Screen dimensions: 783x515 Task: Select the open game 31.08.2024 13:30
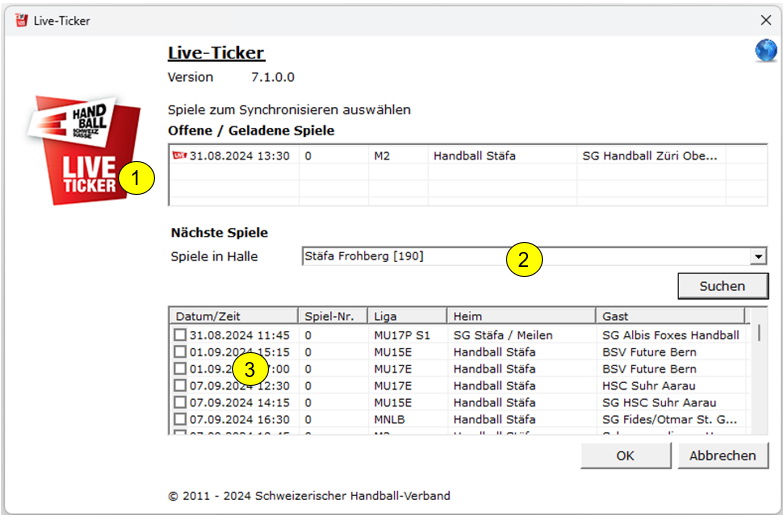click(468, 156)
